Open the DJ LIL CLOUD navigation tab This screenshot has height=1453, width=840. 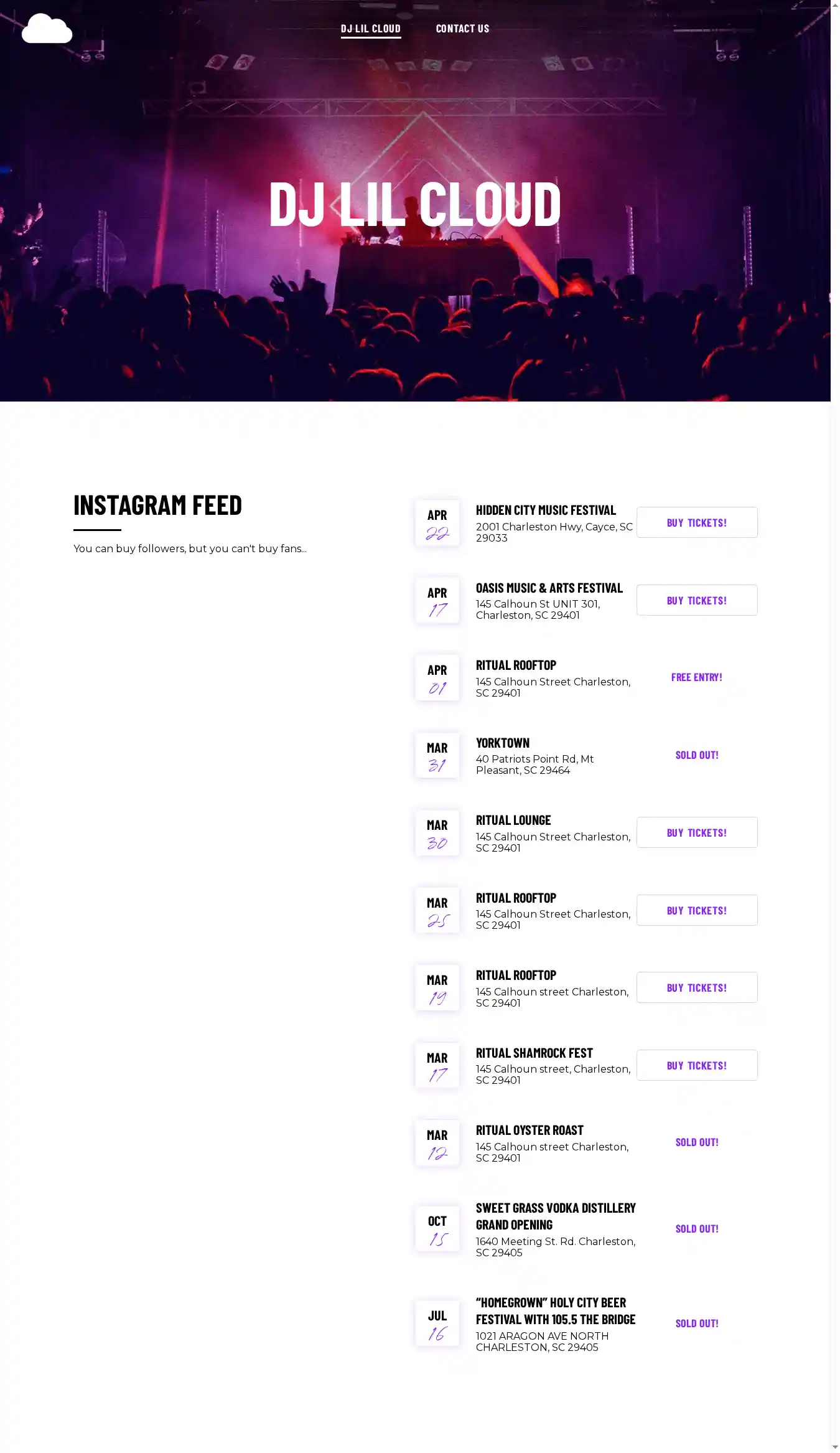(x=370, y=29)
